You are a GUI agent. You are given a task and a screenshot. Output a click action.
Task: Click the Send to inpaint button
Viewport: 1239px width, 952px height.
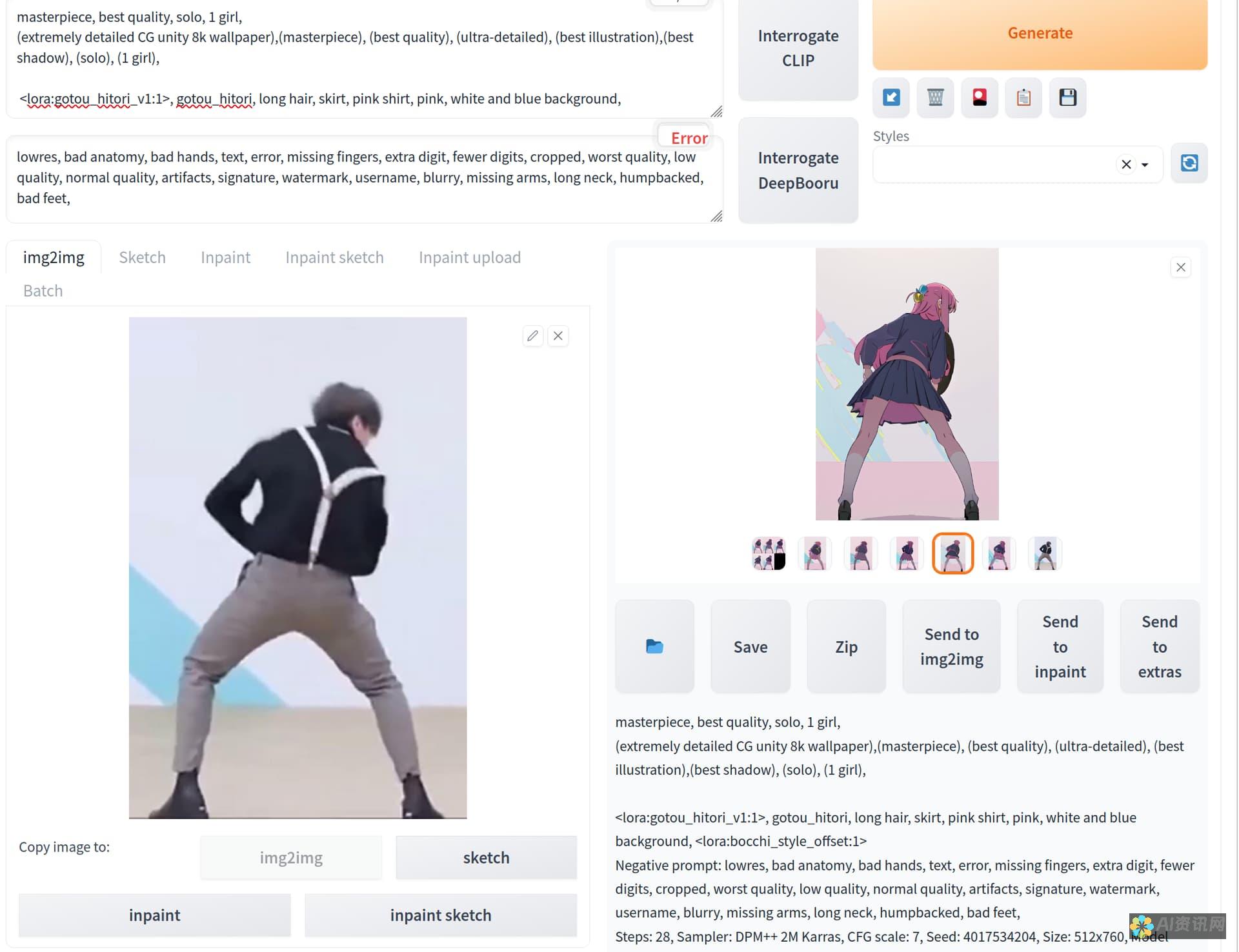click(1060, 646)
